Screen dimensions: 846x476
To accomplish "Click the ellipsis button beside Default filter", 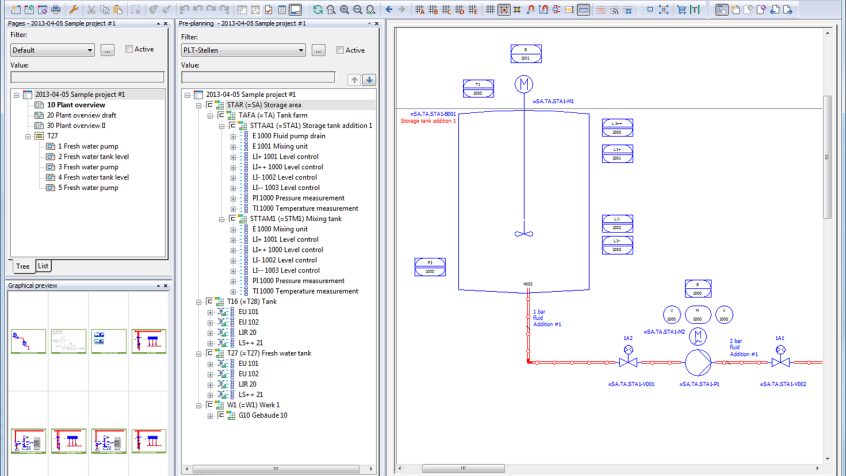I will (107, 50).
